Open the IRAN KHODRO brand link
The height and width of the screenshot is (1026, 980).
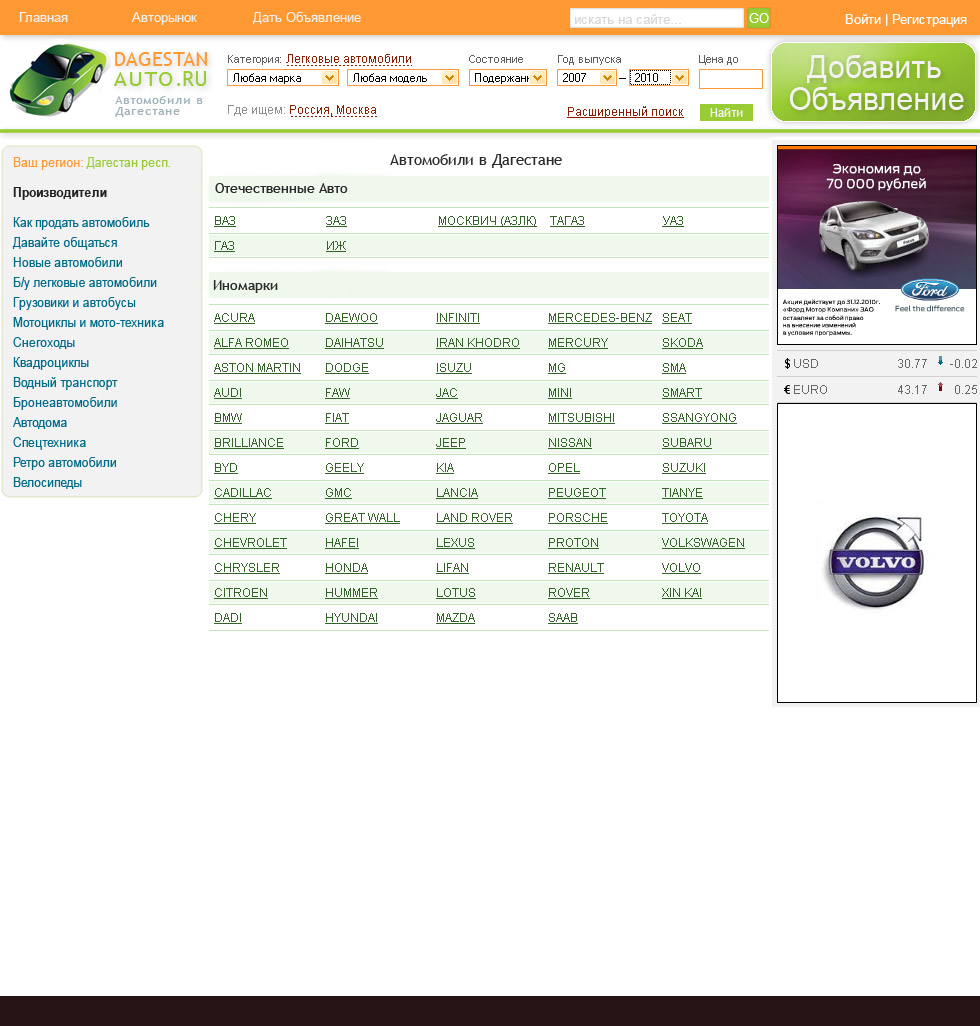point(478,343)
